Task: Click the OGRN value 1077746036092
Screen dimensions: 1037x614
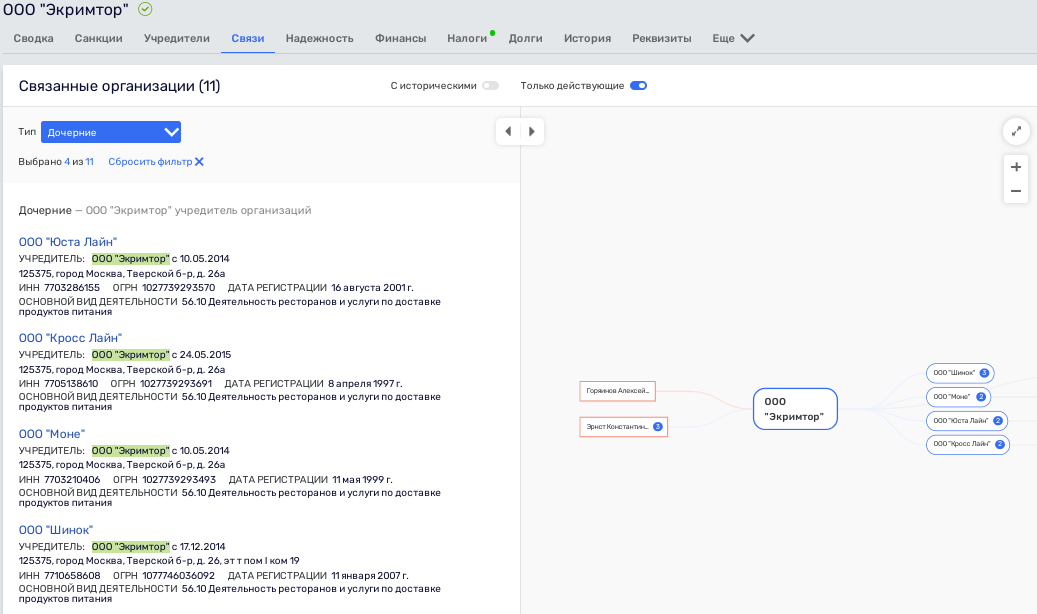Action: [x=179, y=576]
